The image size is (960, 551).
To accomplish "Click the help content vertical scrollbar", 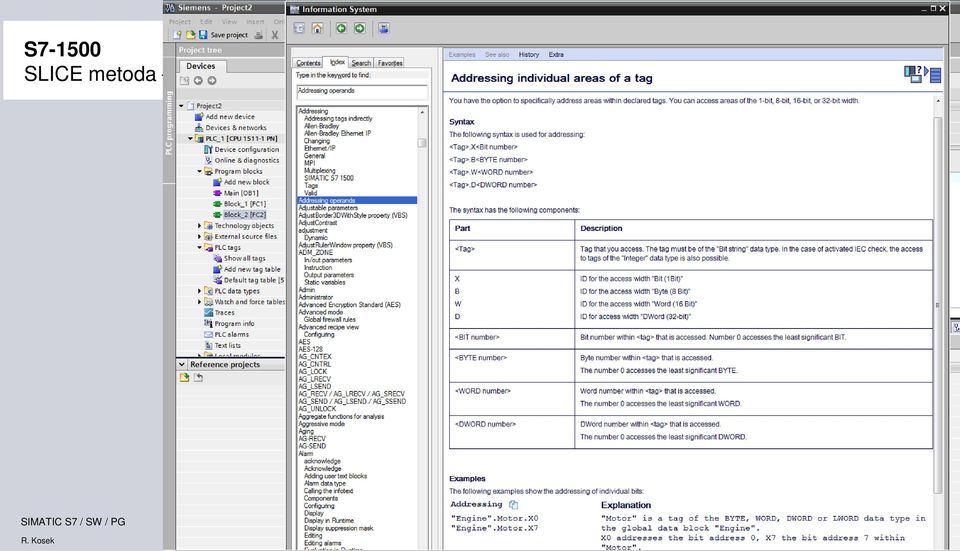I will point(937,303).
